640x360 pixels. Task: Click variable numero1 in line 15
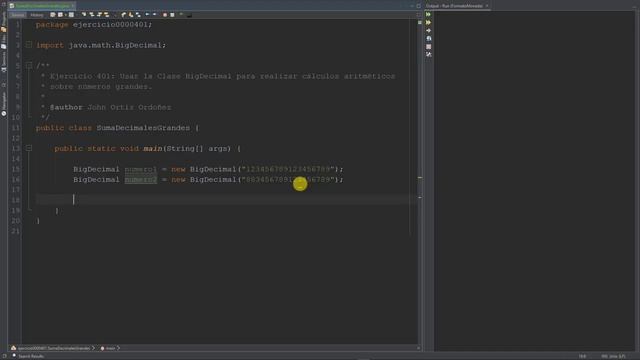tap(141, 169)
